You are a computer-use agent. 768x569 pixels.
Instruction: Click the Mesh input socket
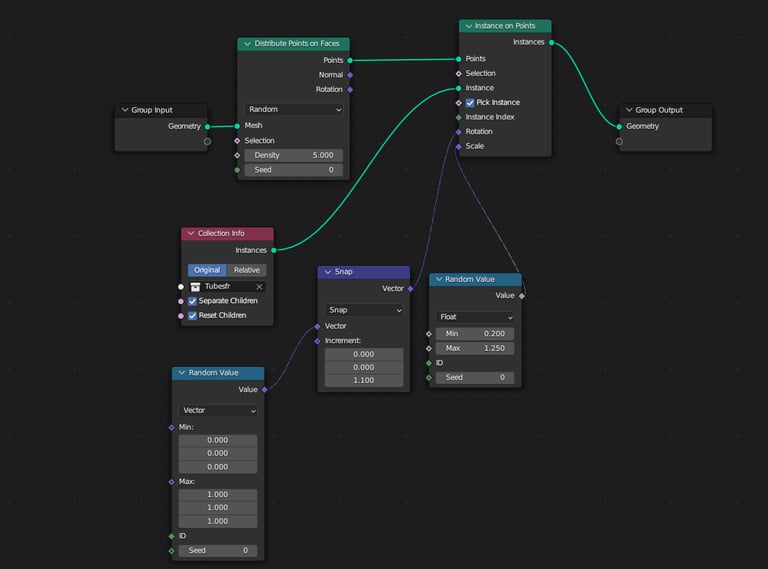(238, 126)
